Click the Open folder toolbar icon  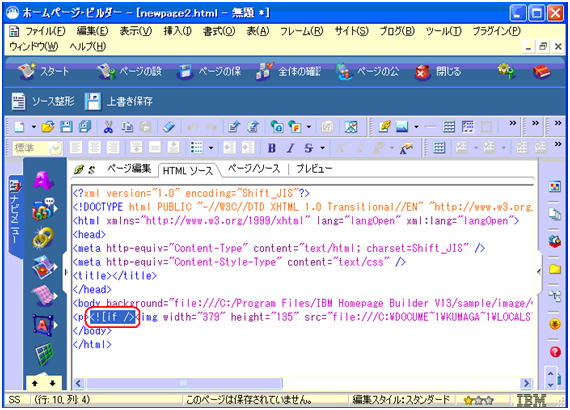[48, 127]
